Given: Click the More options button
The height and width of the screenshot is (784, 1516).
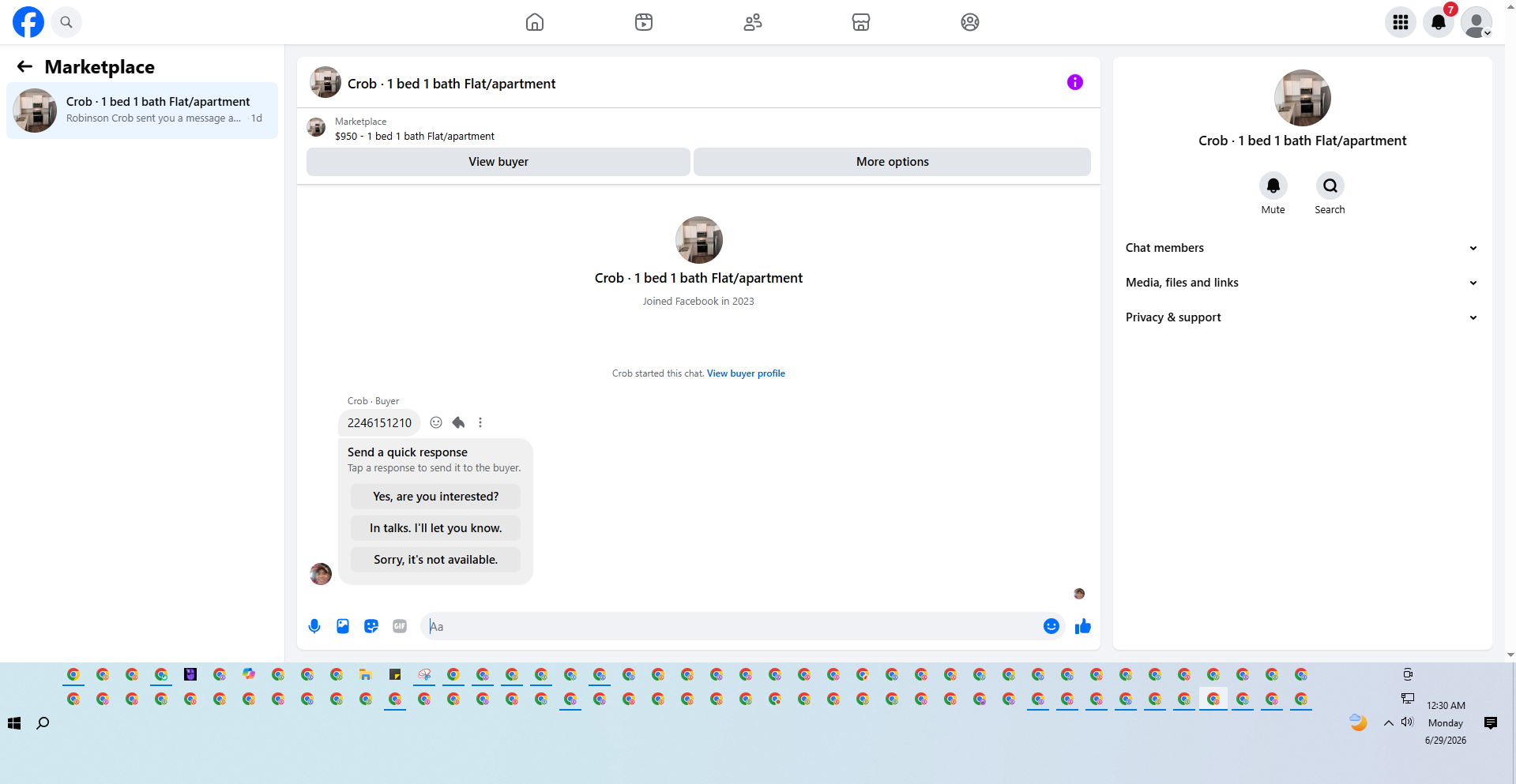Looking at the screenshot, I should pos(893,162).
